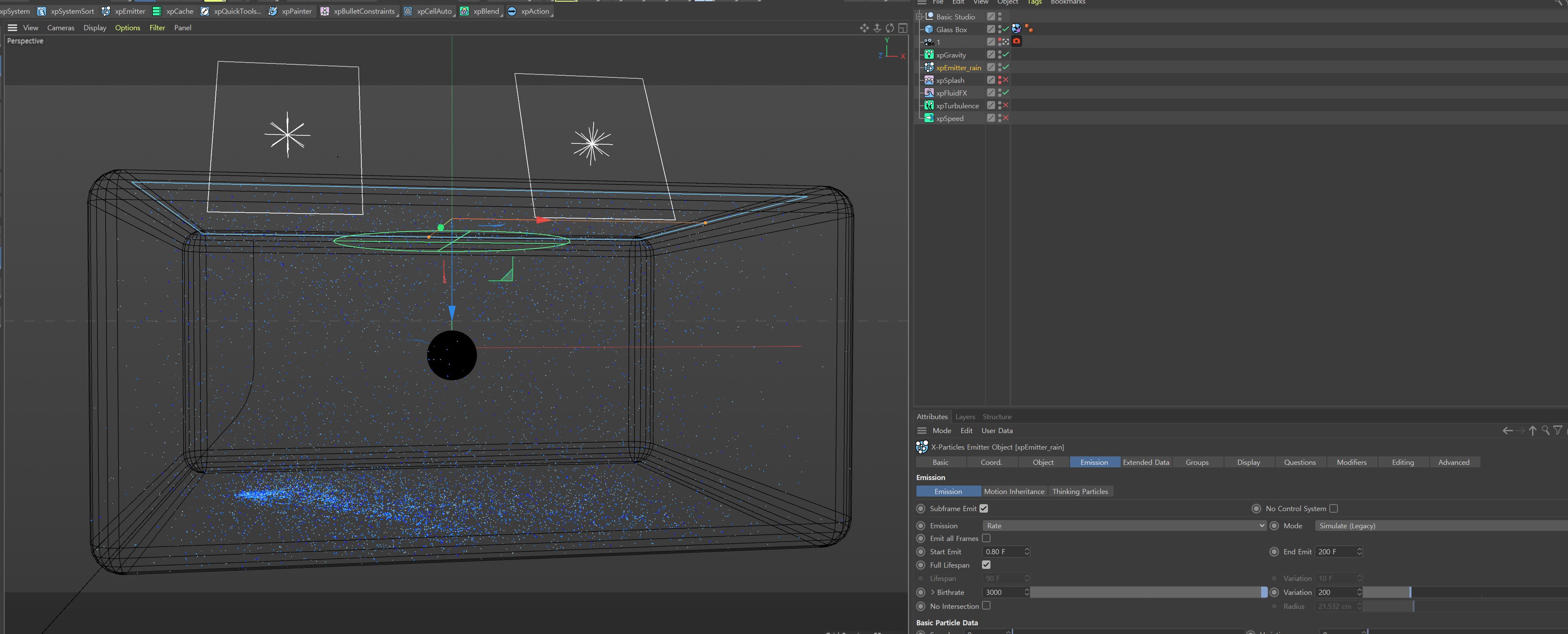Toggle the viewport maximize layout icon
The width and height of the screenshot is (1568, 634).
point(903,28)
